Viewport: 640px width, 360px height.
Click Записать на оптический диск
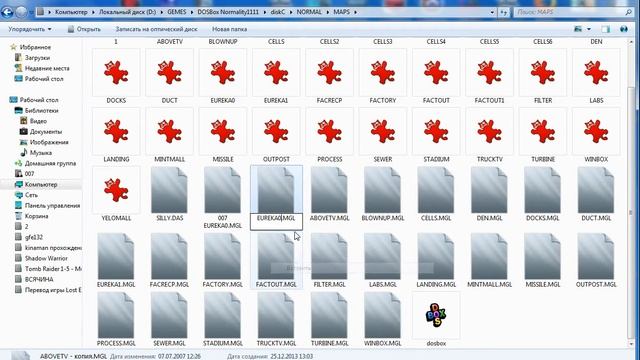(156, 29)
